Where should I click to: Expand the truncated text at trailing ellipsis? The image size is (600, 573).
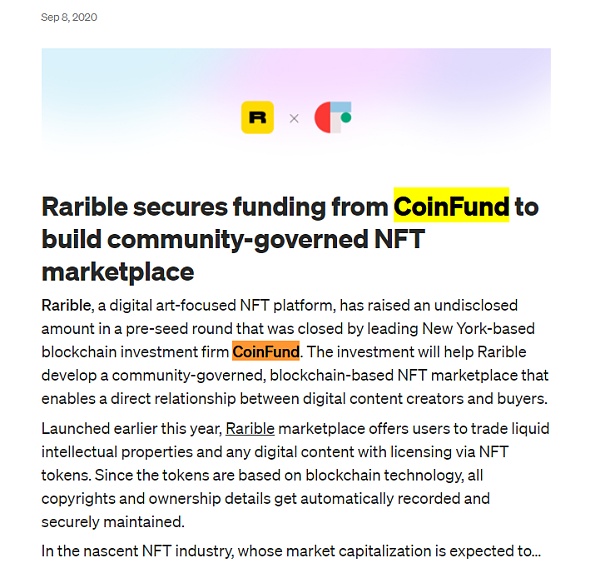(x=536, y=552)
